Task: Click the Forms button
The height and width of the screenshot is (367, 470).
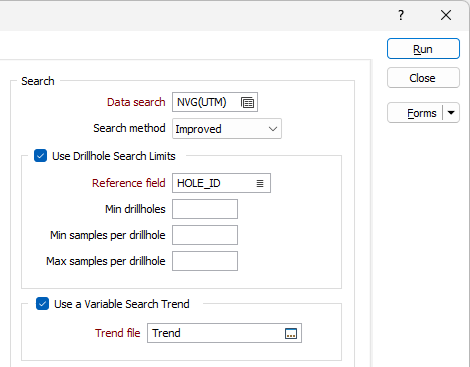Action: (415, 113)
